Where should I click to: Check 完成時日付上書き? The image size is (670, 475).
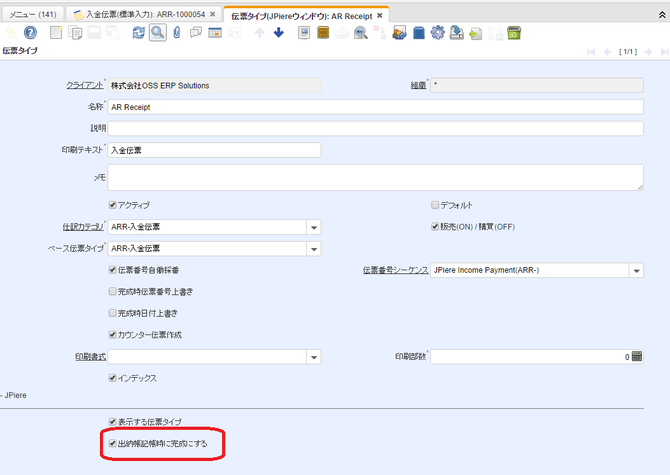pos(112,313)
